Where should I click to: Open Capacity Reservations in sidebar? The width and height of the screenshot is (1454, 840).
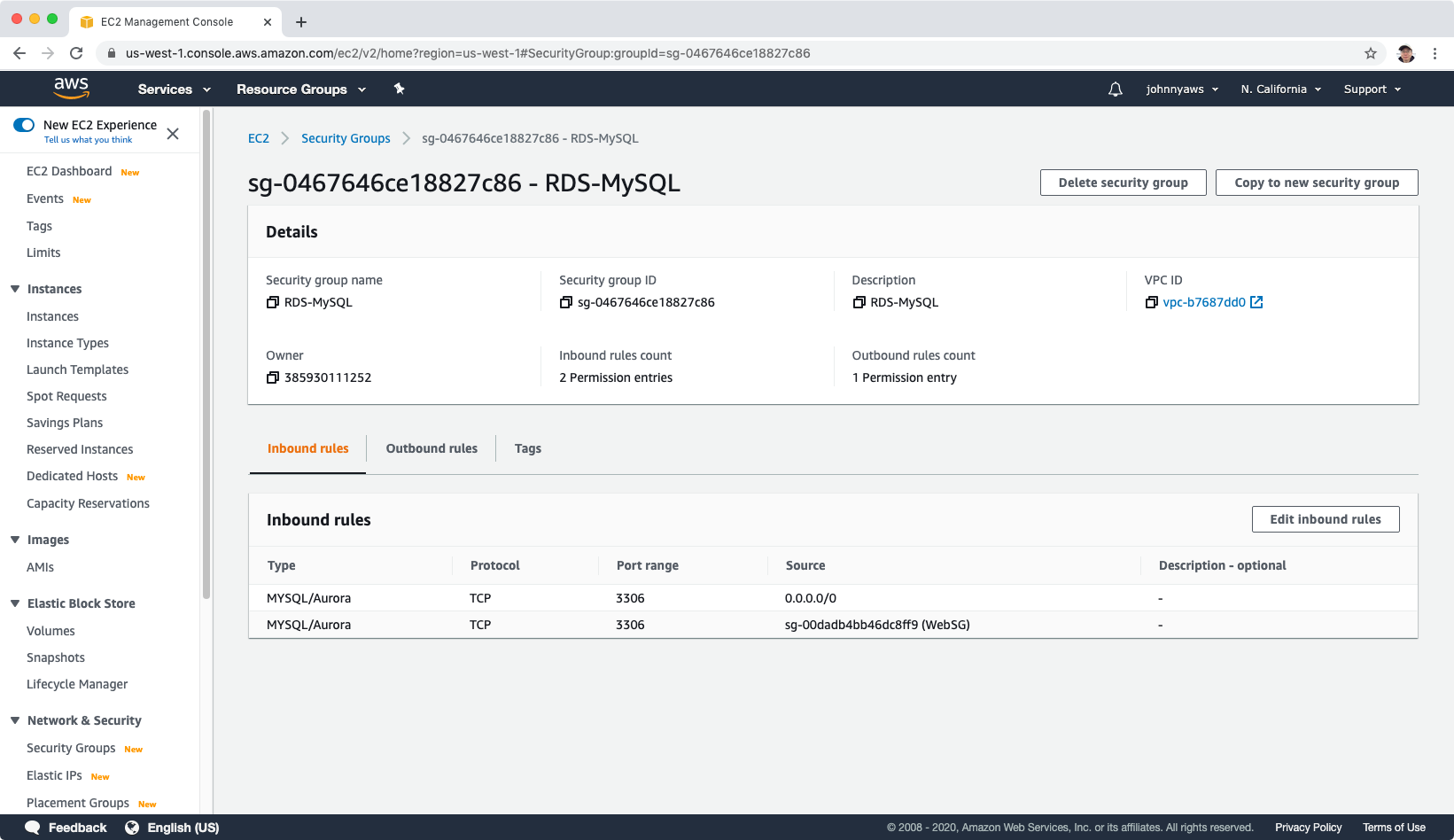point(88,503)
